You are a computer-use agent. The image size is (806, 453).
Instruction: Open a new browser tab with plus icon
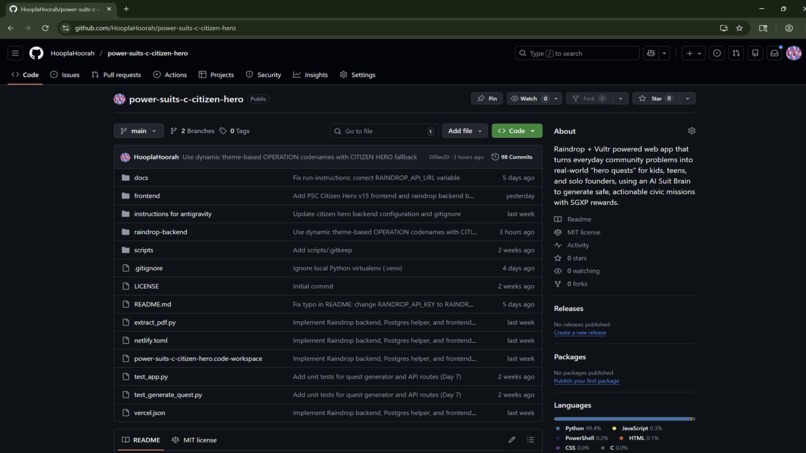126,9
